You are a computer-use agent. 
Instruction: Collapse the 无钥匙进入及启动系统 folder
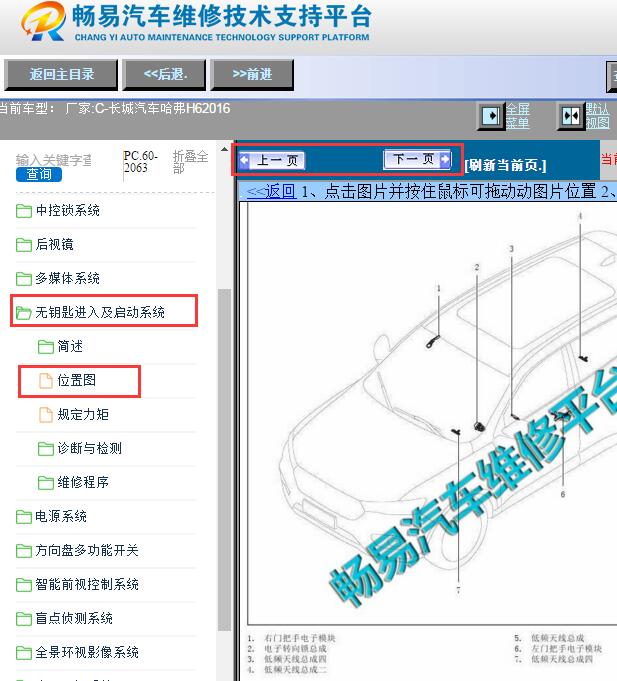coord(99,312)
